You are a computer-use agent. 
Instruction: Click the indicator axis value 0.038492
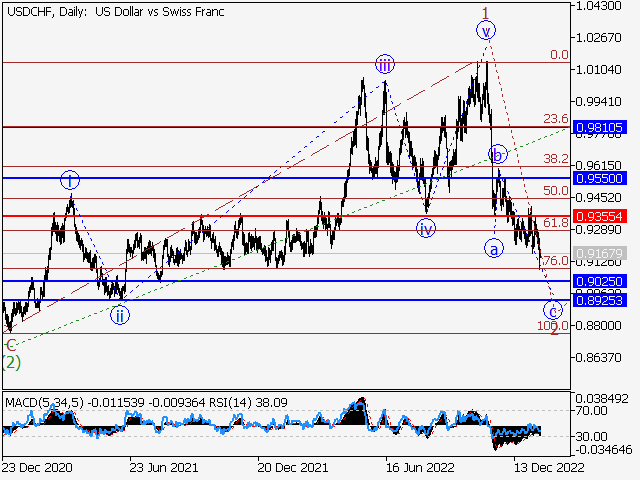tap(602, 398)
